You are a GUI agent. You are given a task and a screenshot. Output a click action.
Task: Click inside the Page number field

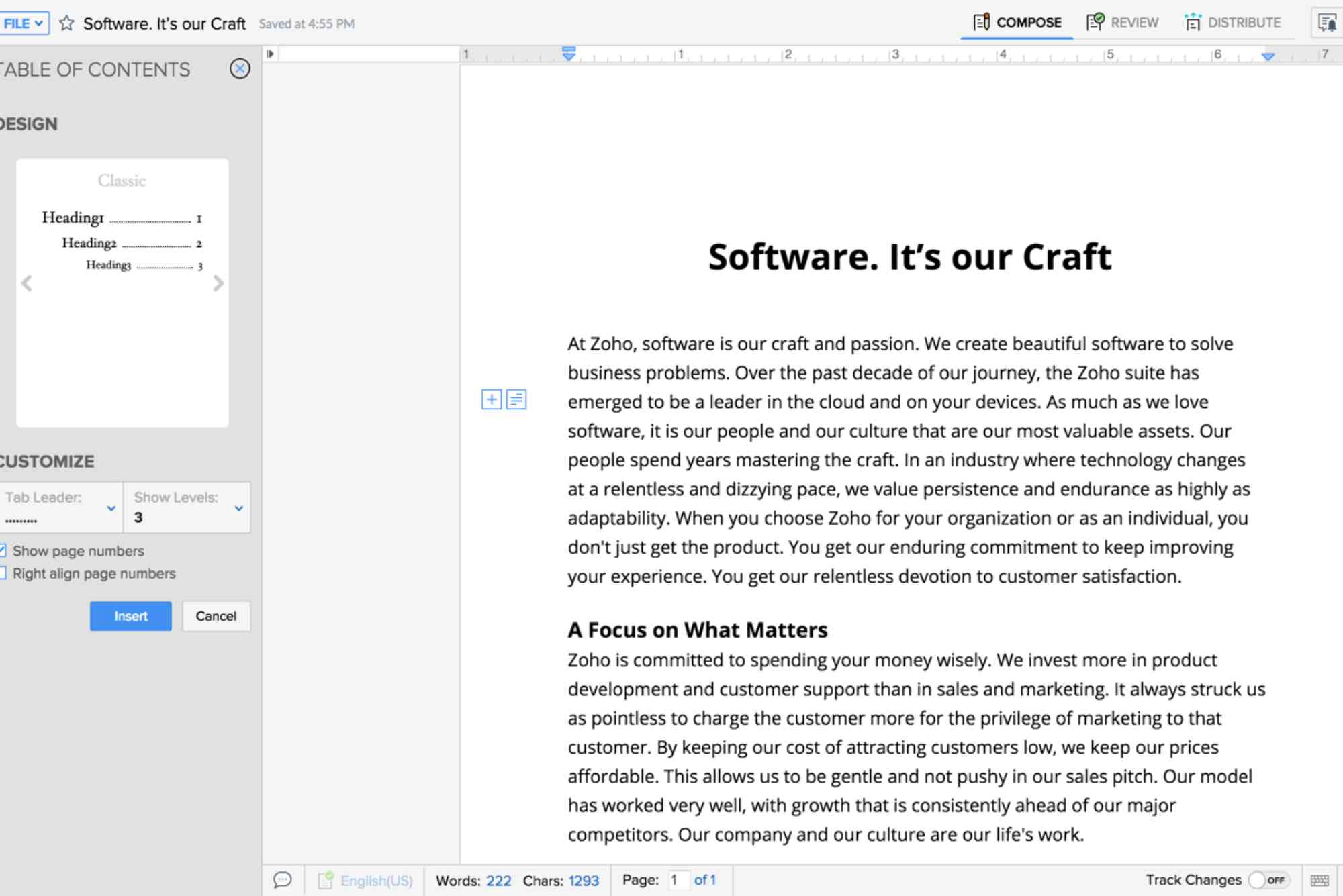pos(678,880)
